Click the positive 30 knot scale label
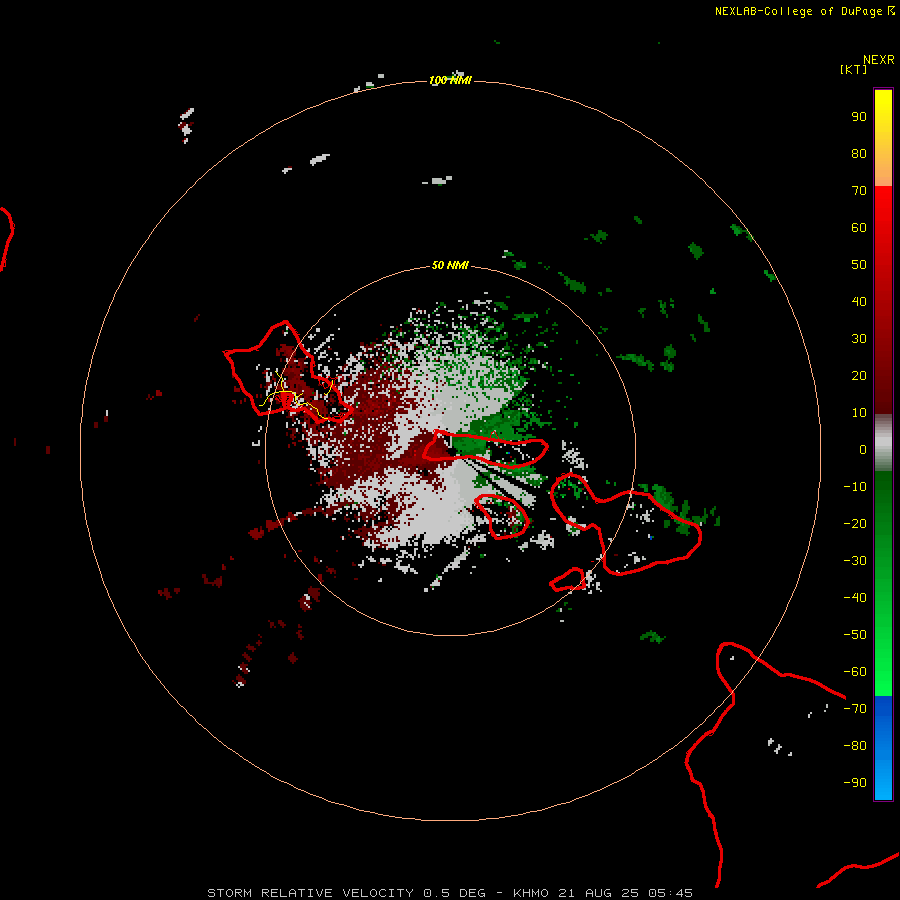The width and height of the screenshot is (900, 900). 859,339
